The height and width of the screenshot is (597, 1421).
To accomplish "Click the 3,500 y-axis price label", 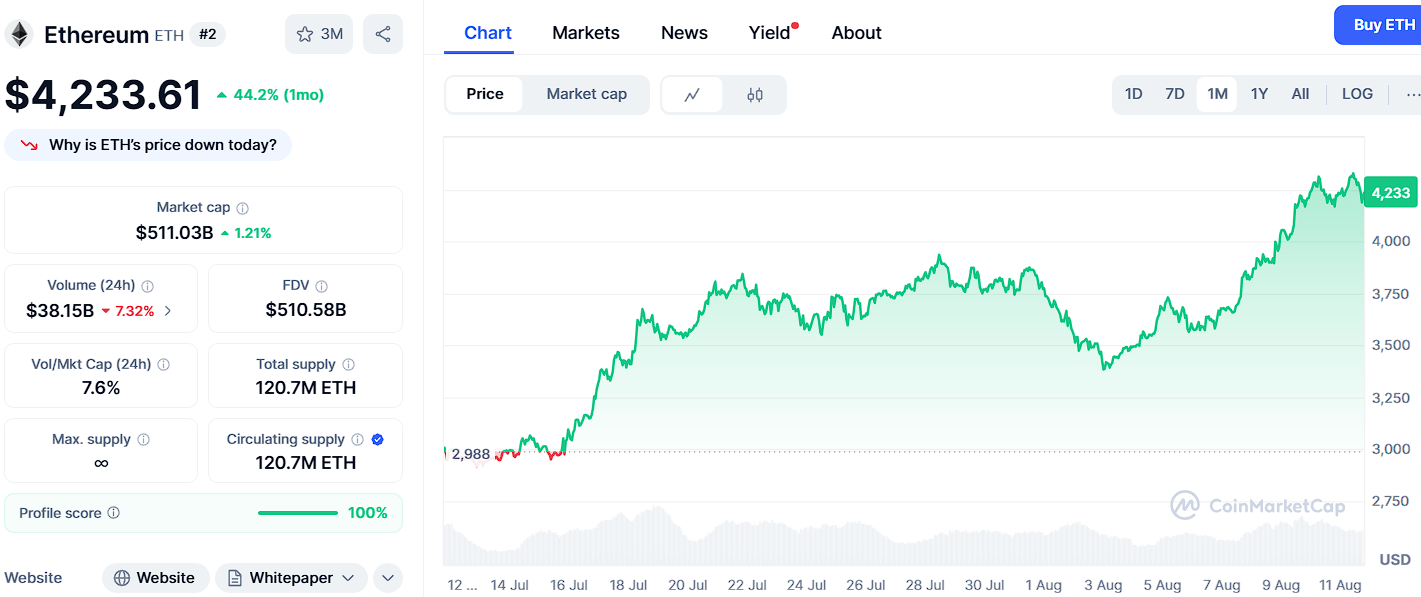I will point(1391,345).
